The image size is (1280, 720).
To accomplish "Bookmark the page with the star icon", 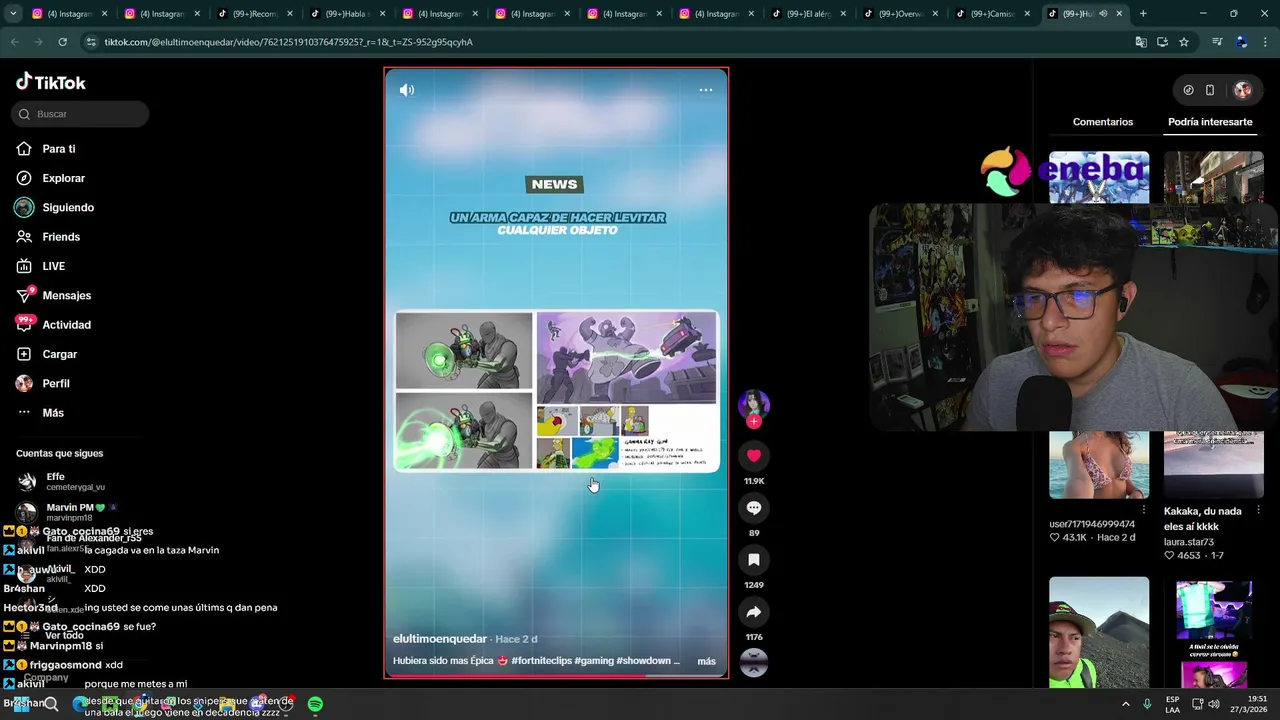I will tap(1184, 42).
